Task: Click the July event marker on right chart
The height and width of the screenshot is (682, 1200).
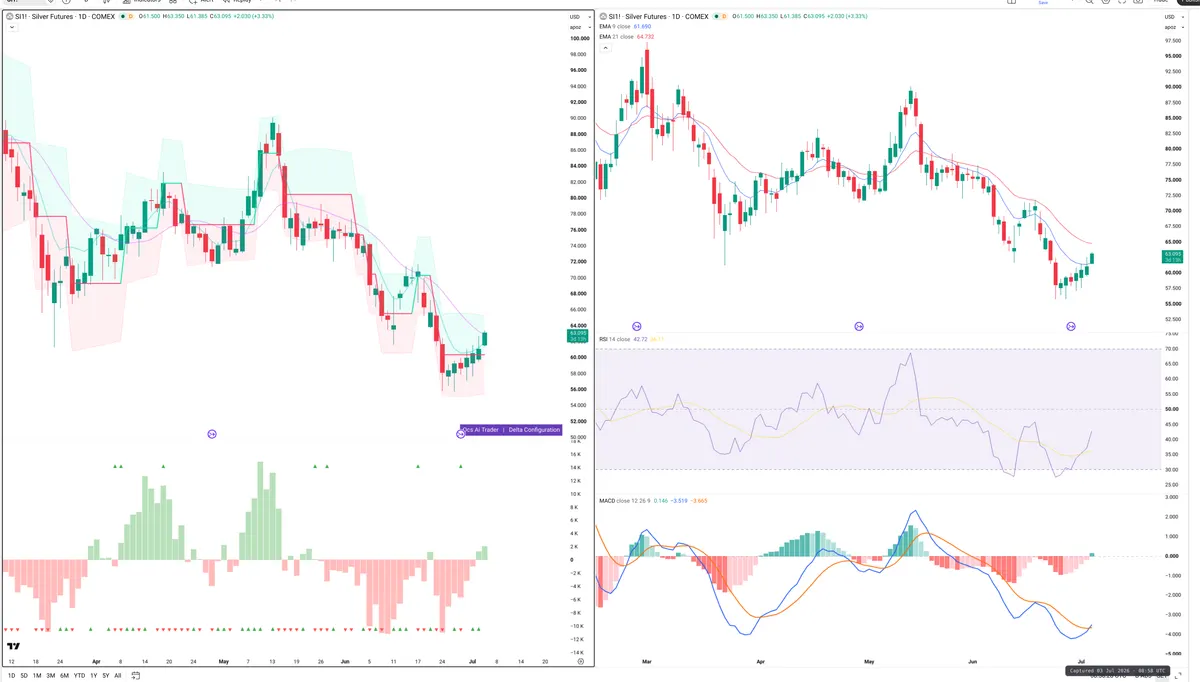Action: click(x=1071, y=326)
